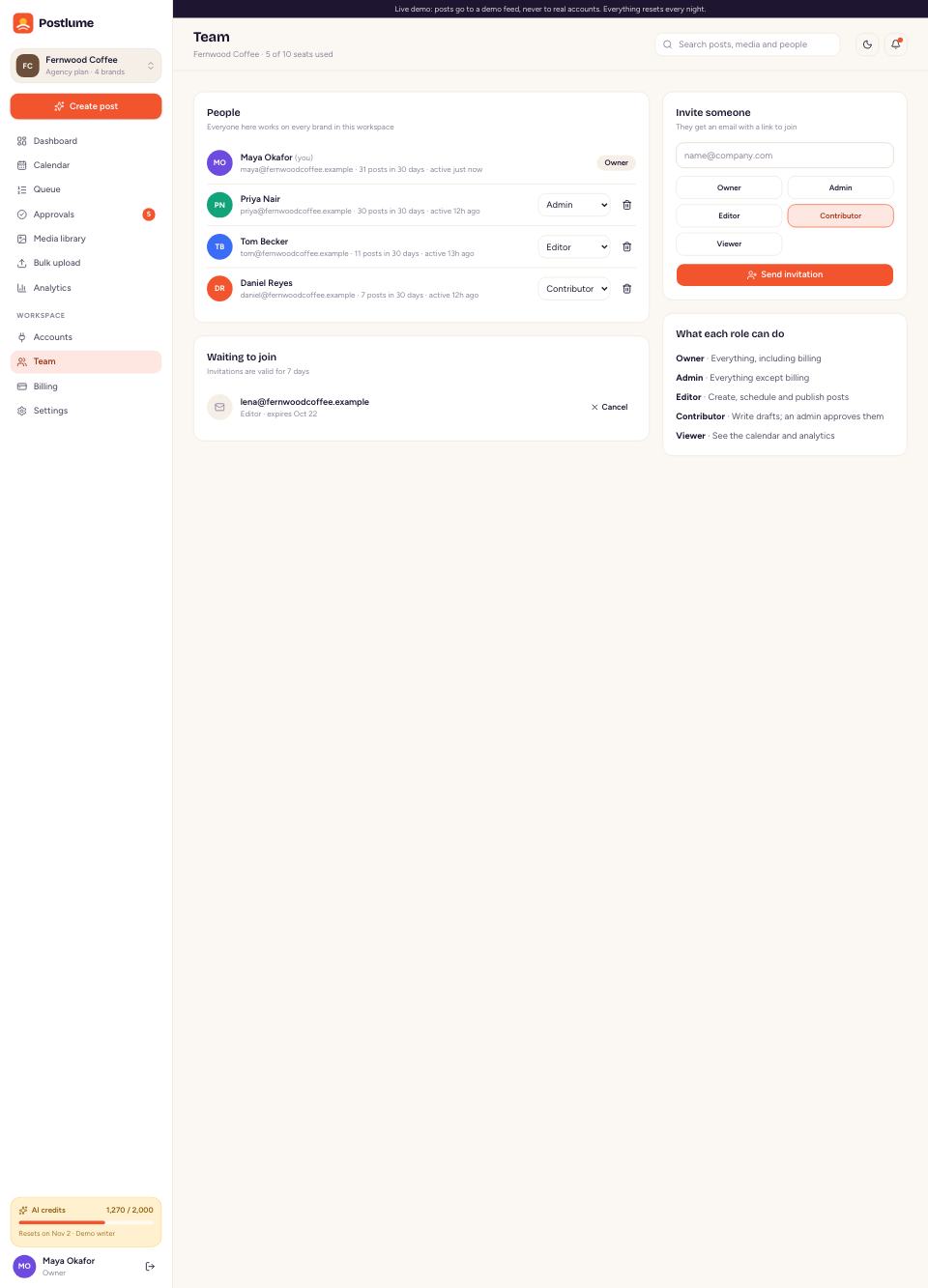Image resolution: width=928 pixels, height=1288 pixels.
Task: Click the Send invitation button
Action: pyautogui.click(x=784, y=274)
